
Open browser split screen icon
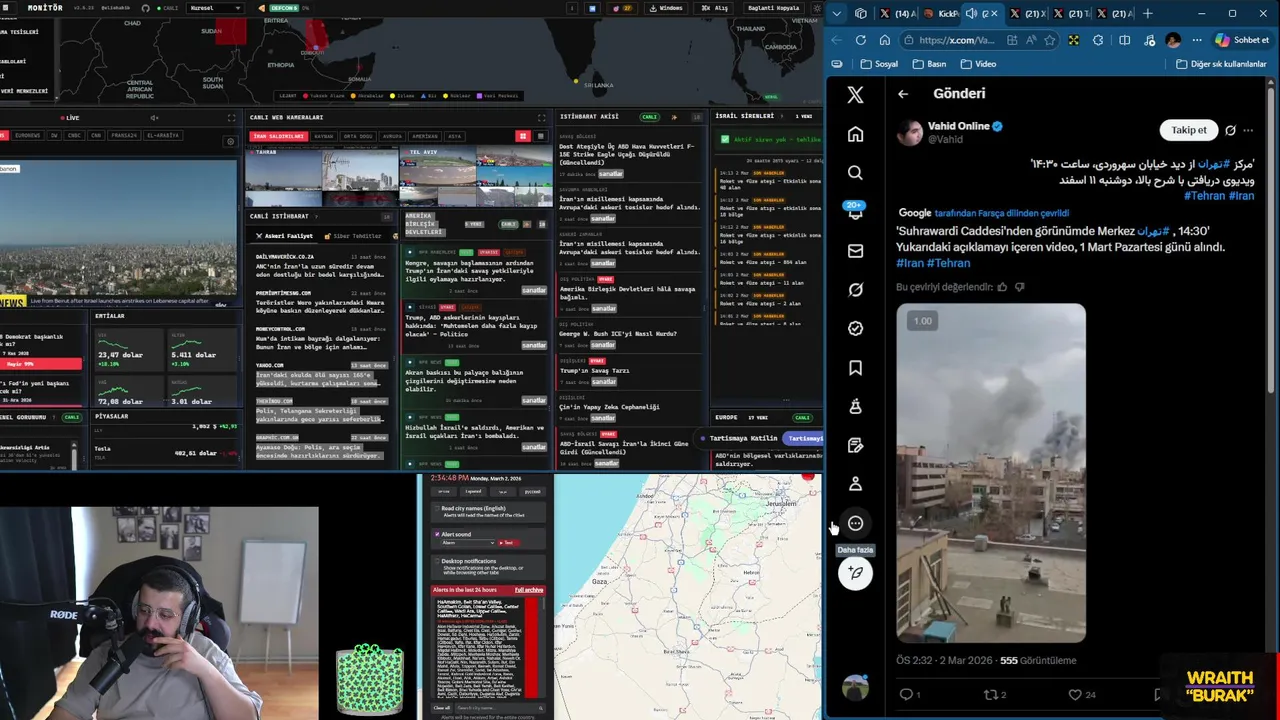click(x=1125, y=40)
